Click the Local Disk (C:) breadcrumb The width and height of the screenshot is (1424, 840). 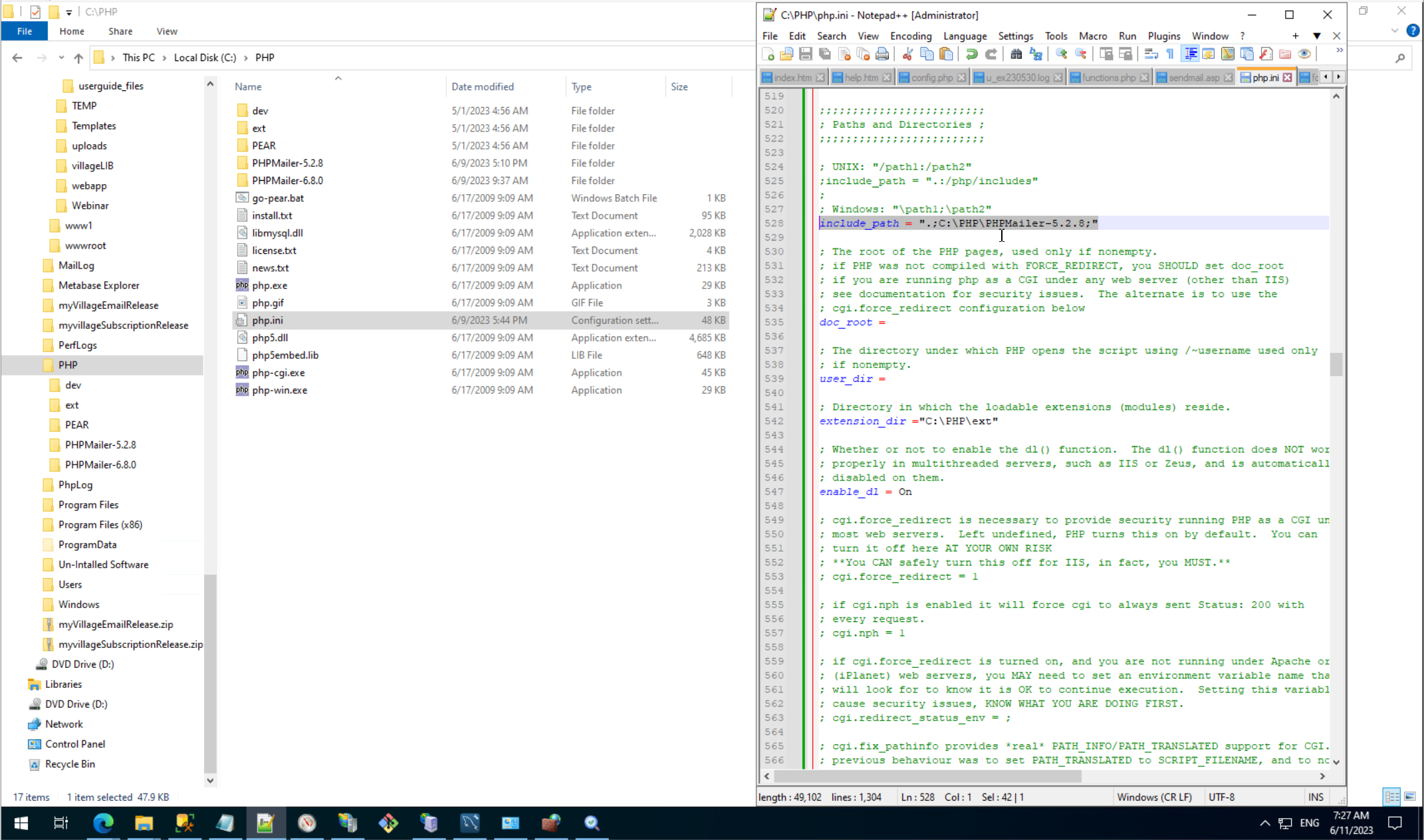click(205, 58)
